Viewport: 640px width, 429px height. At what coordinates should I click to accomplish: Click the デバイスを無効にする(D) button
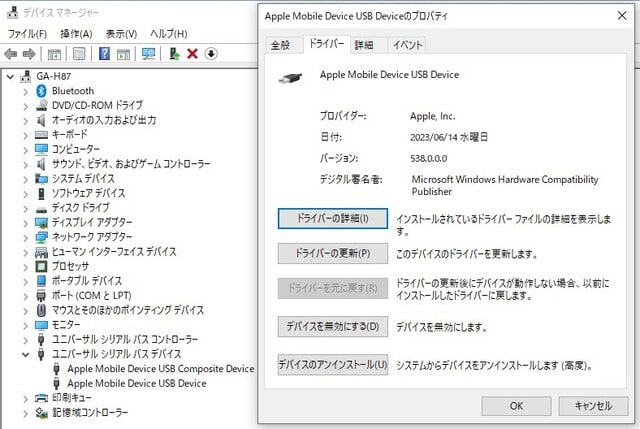333,327
